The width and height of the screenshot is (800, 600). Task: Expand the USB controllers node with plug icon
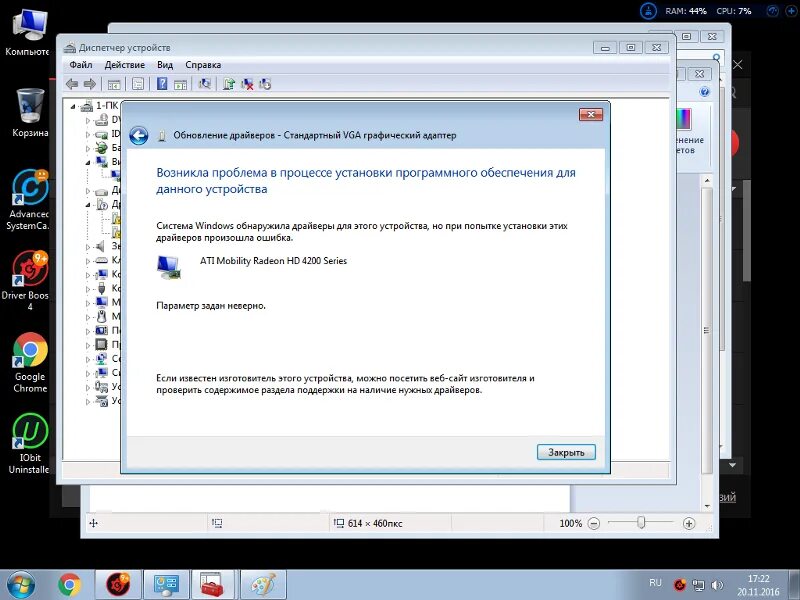point(87,289)
